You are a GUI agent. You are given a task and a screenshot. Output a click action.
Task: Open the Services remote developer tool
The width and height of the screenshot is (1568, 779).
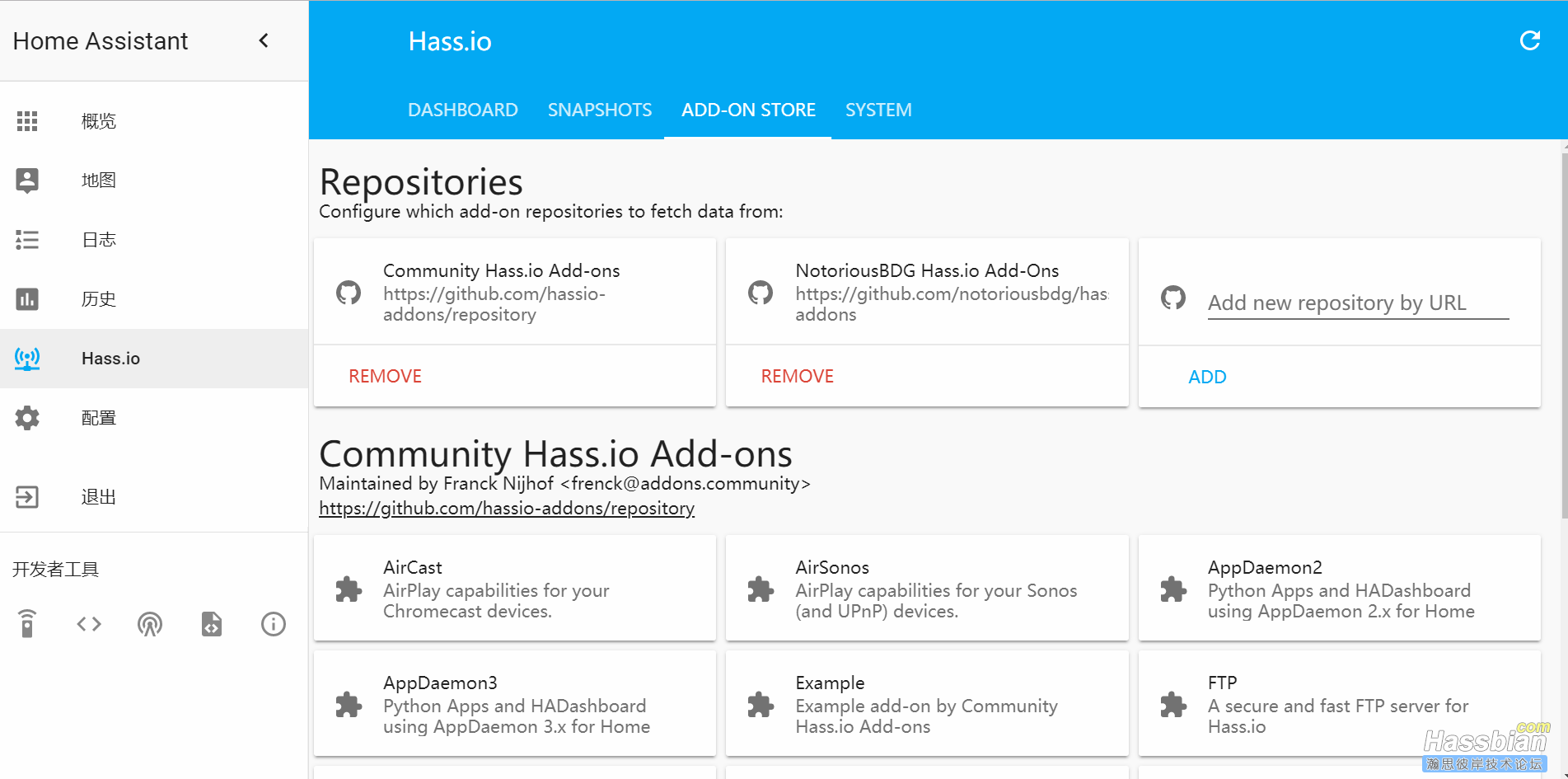[x=27, y=624]
